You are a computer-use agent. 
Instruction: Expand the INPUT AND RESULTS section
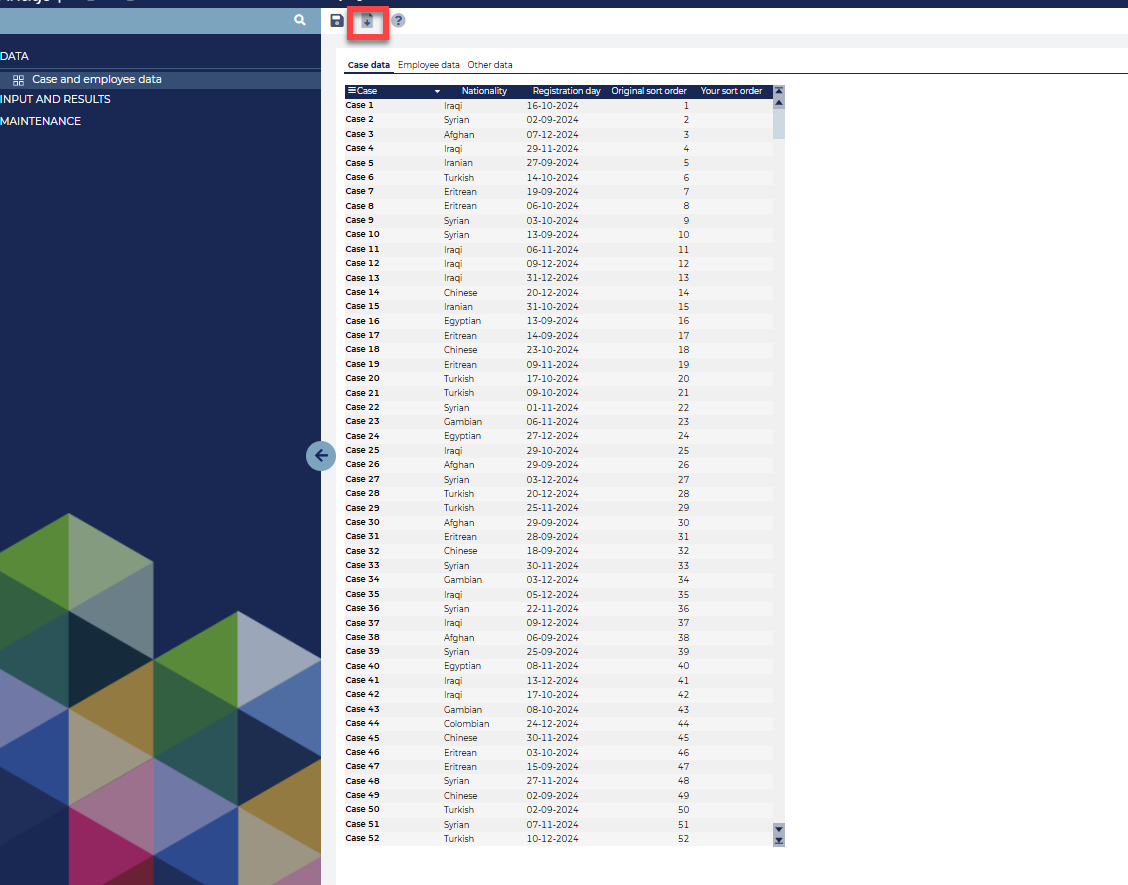pyautogui.click(x=56, y=99)
